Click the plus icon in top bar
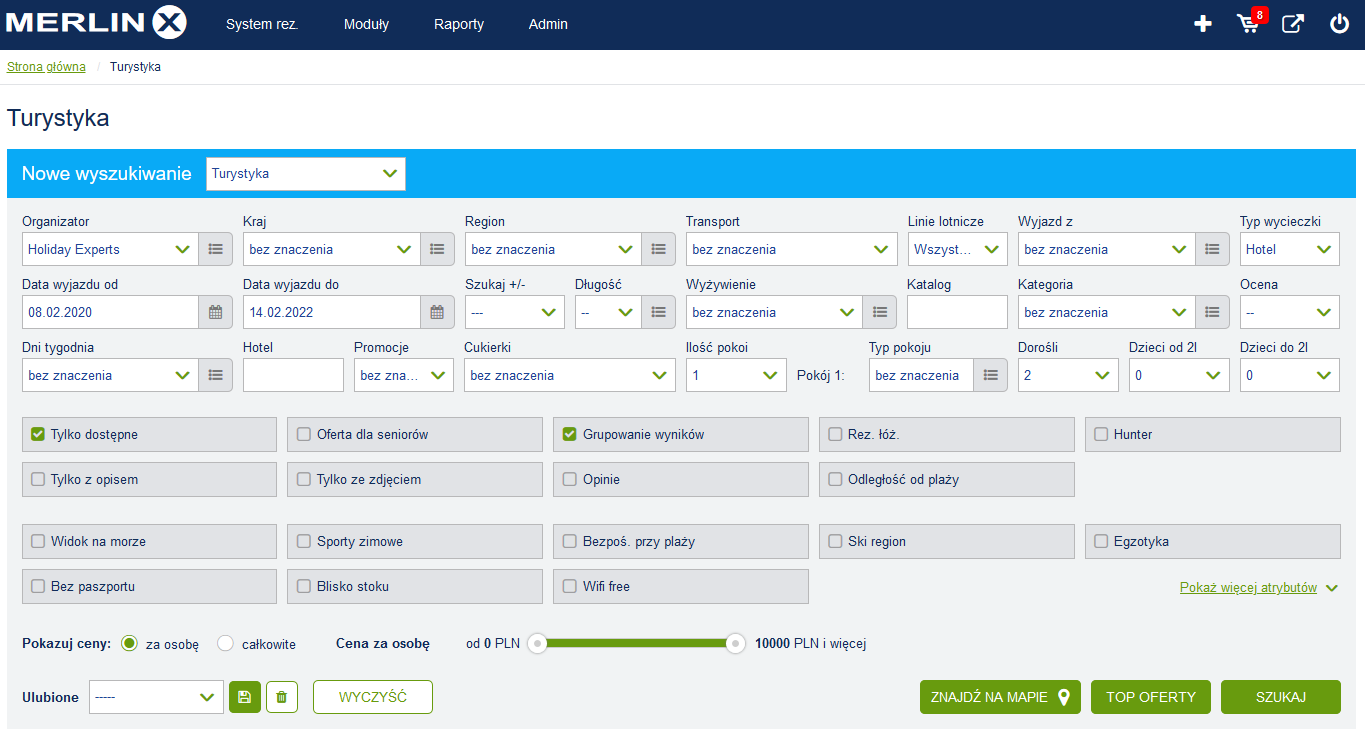Viewport: 1365px width, 735px height. [x=1203, y=24]
